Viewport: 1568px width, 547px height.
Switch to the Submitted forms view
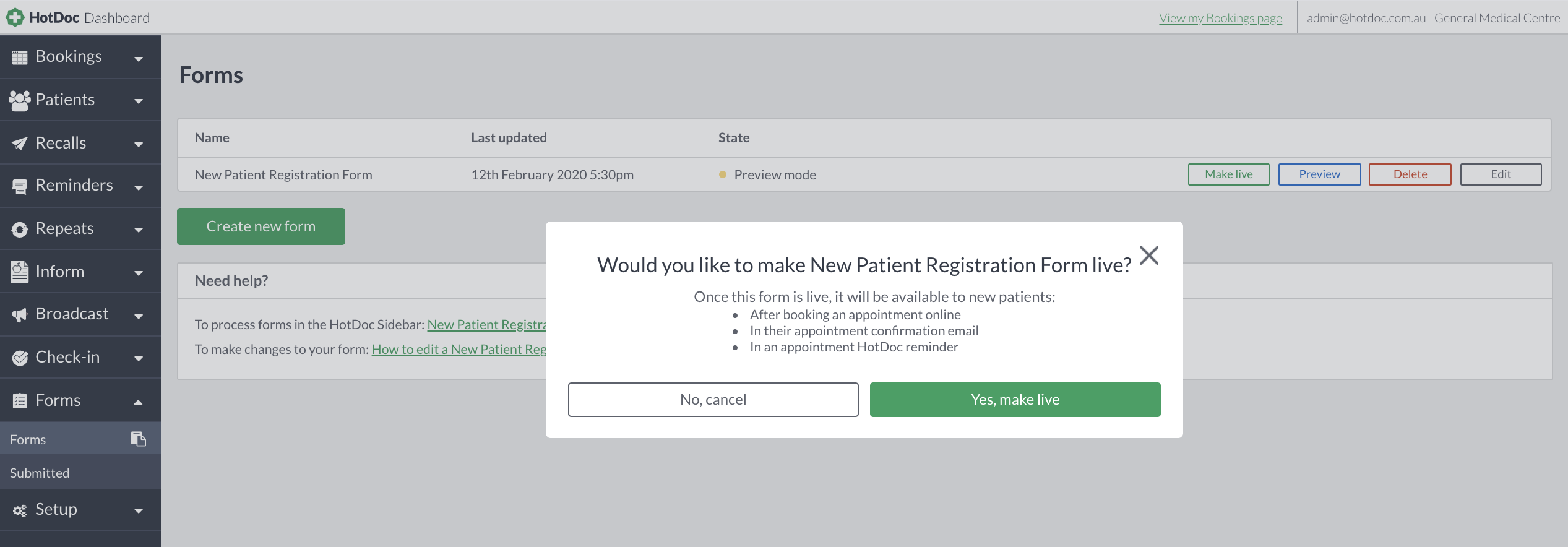[40, 472]
